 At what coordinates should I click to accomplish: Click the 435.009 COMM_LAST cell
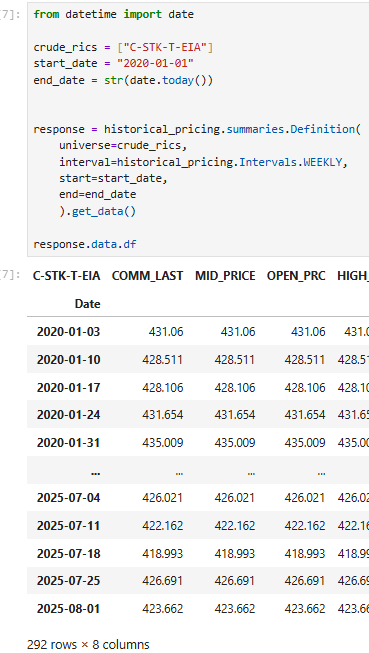[162, 443]
